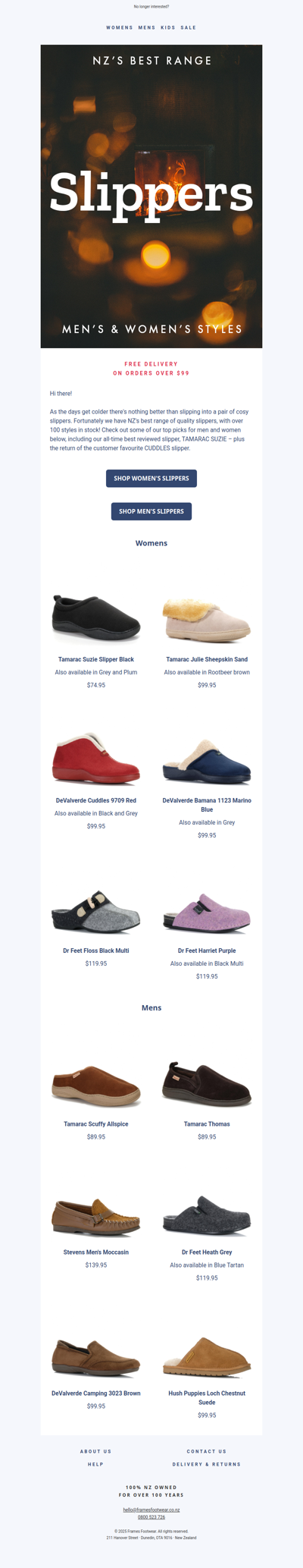The height and width of the screenshot is (1568, 303).
Task: Open the ABOUT US footer link
Action: [x=96, y=1451]
